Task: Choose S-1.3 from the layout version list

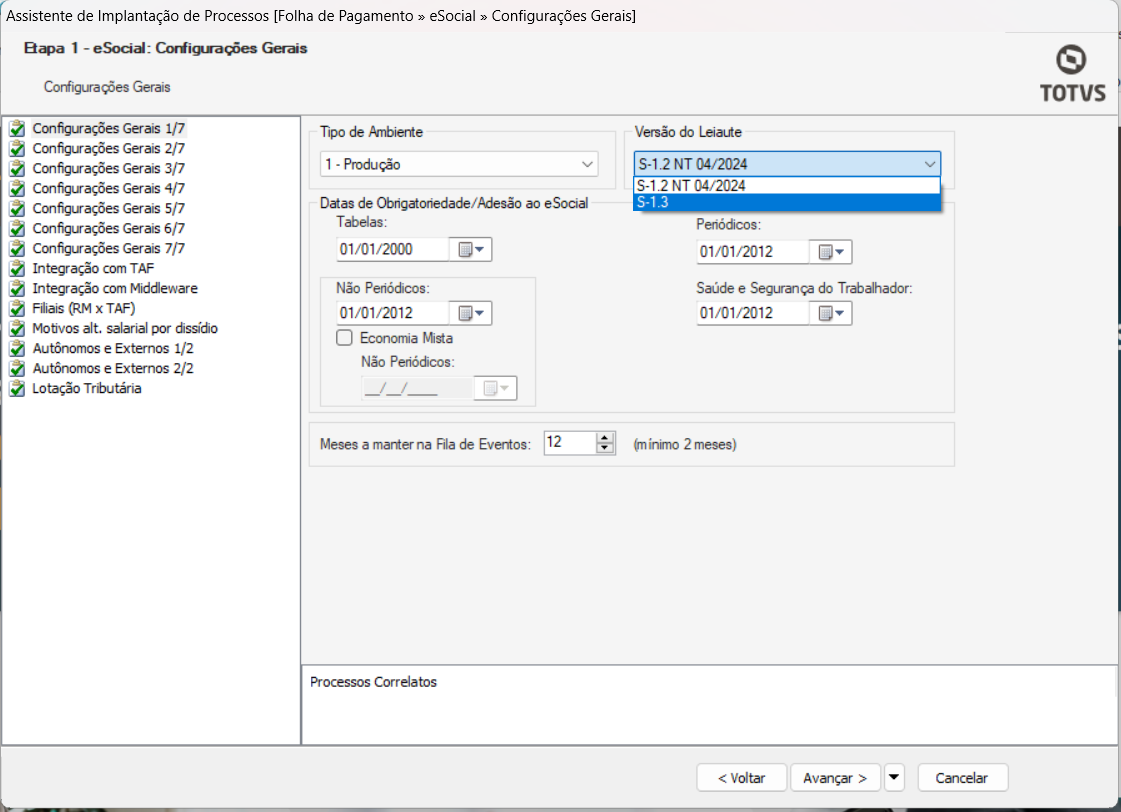Action: (x=786, y=202)
